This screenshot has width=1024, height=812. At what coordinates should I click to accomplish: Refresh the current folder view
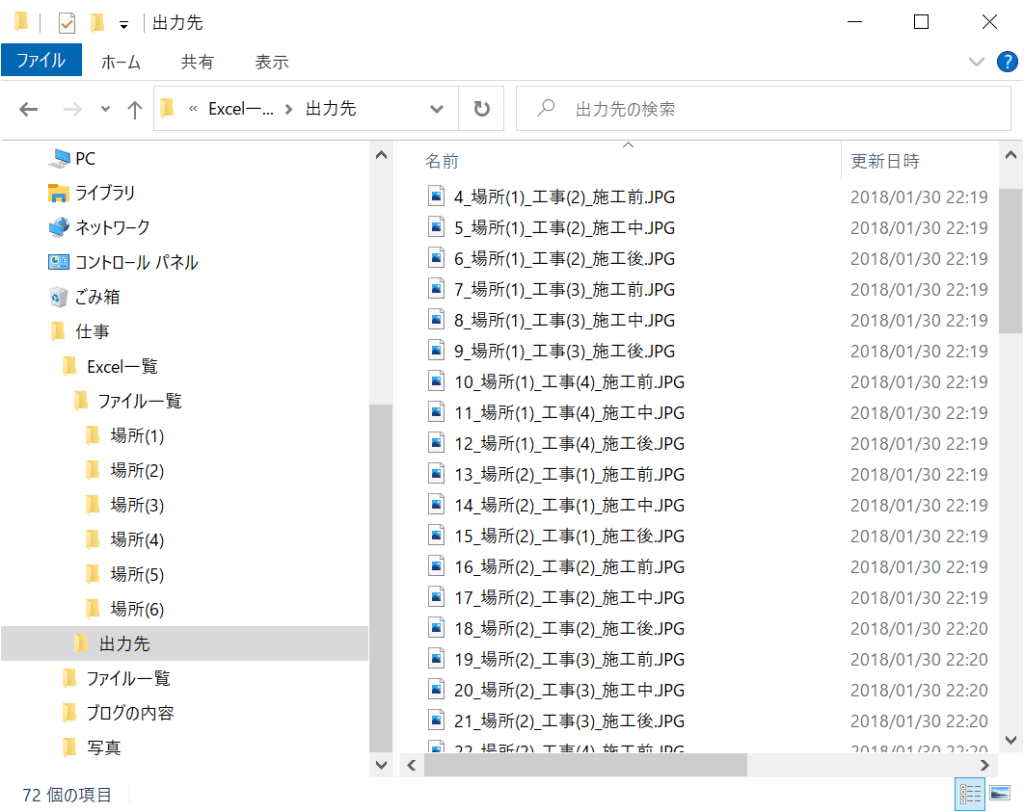pyautogui.click(x=482, y=109)
